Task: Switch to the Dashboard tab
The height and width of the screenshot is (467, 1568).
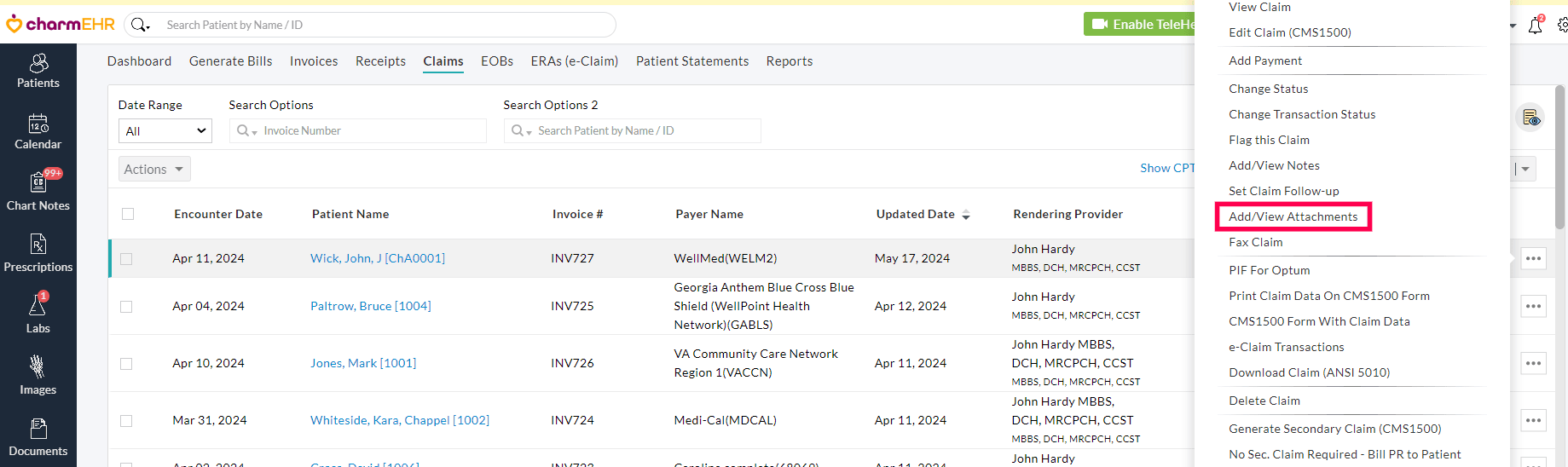Action: click(x=139, y=61)
